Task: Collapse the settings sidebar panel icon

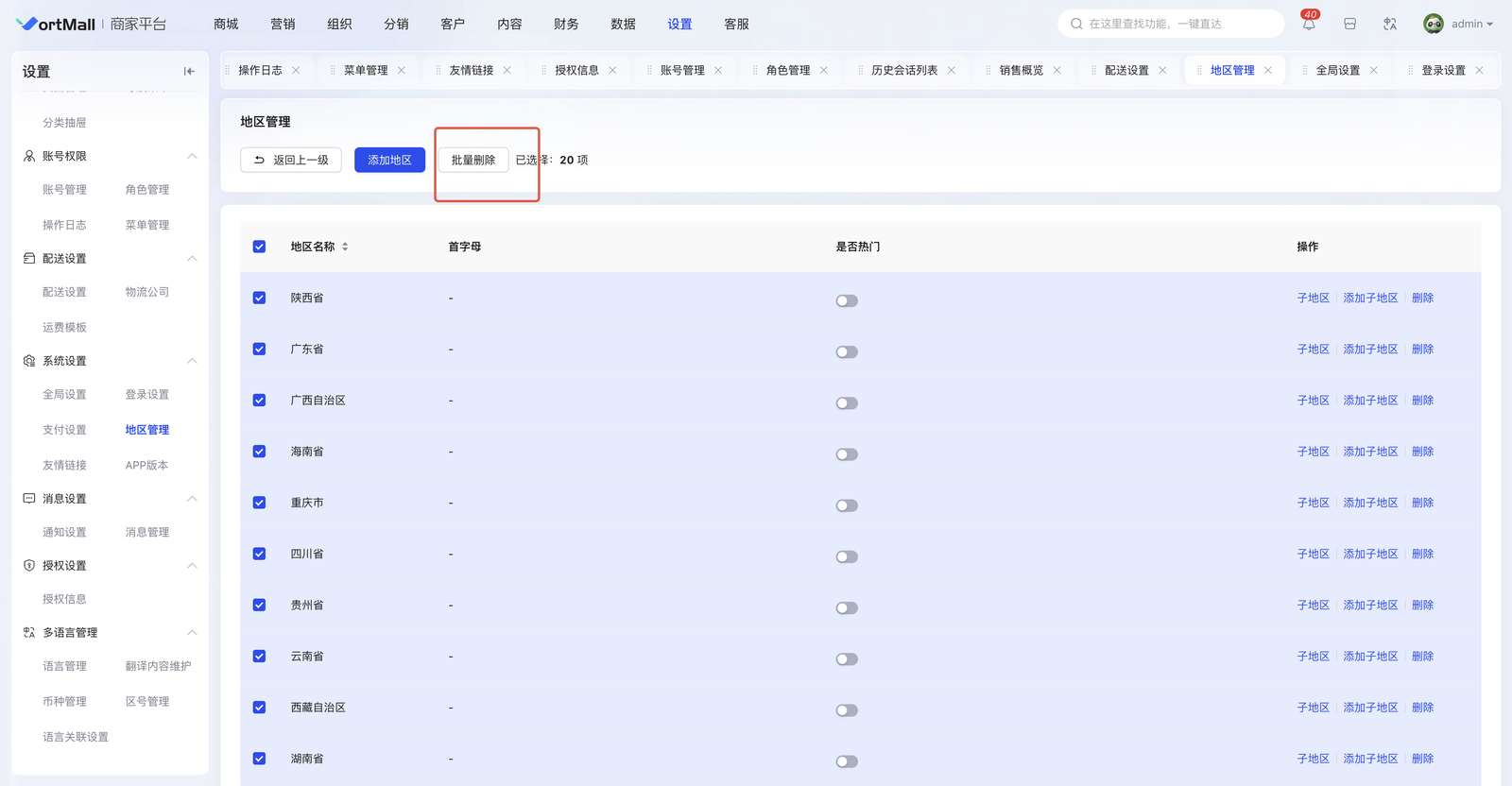Action: click(189, 71)
